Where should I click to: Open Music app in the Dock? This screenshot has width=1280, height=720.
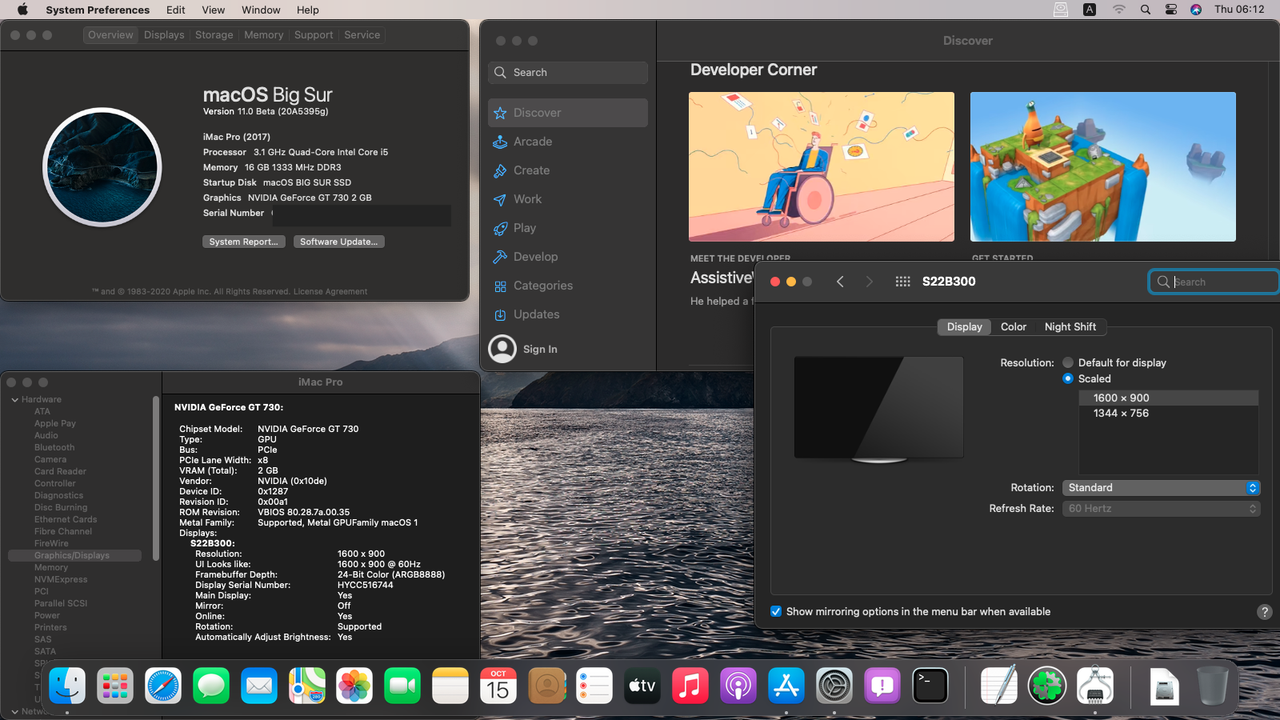pyautogui.click(x=690, y=686)
